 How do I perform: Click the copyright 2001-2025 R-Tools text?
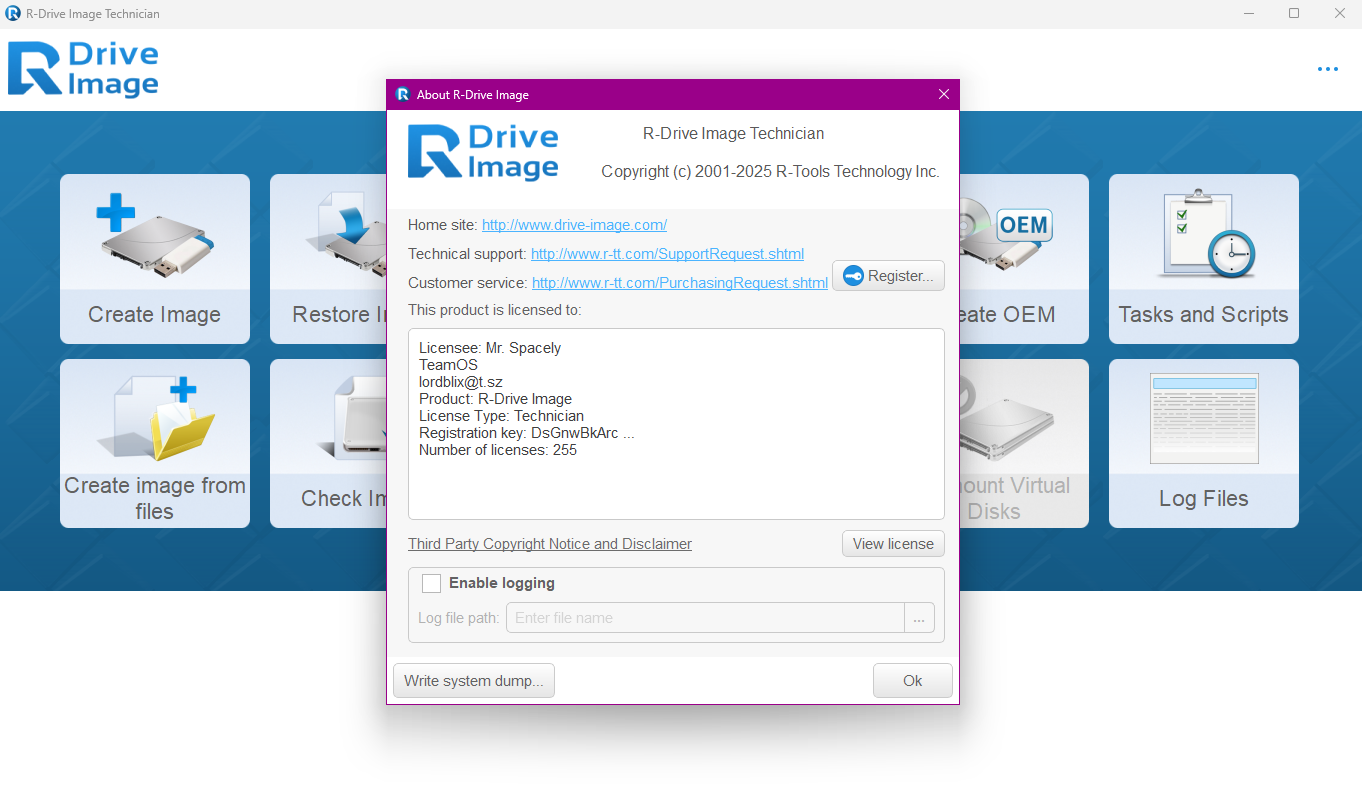coord(770,172)
